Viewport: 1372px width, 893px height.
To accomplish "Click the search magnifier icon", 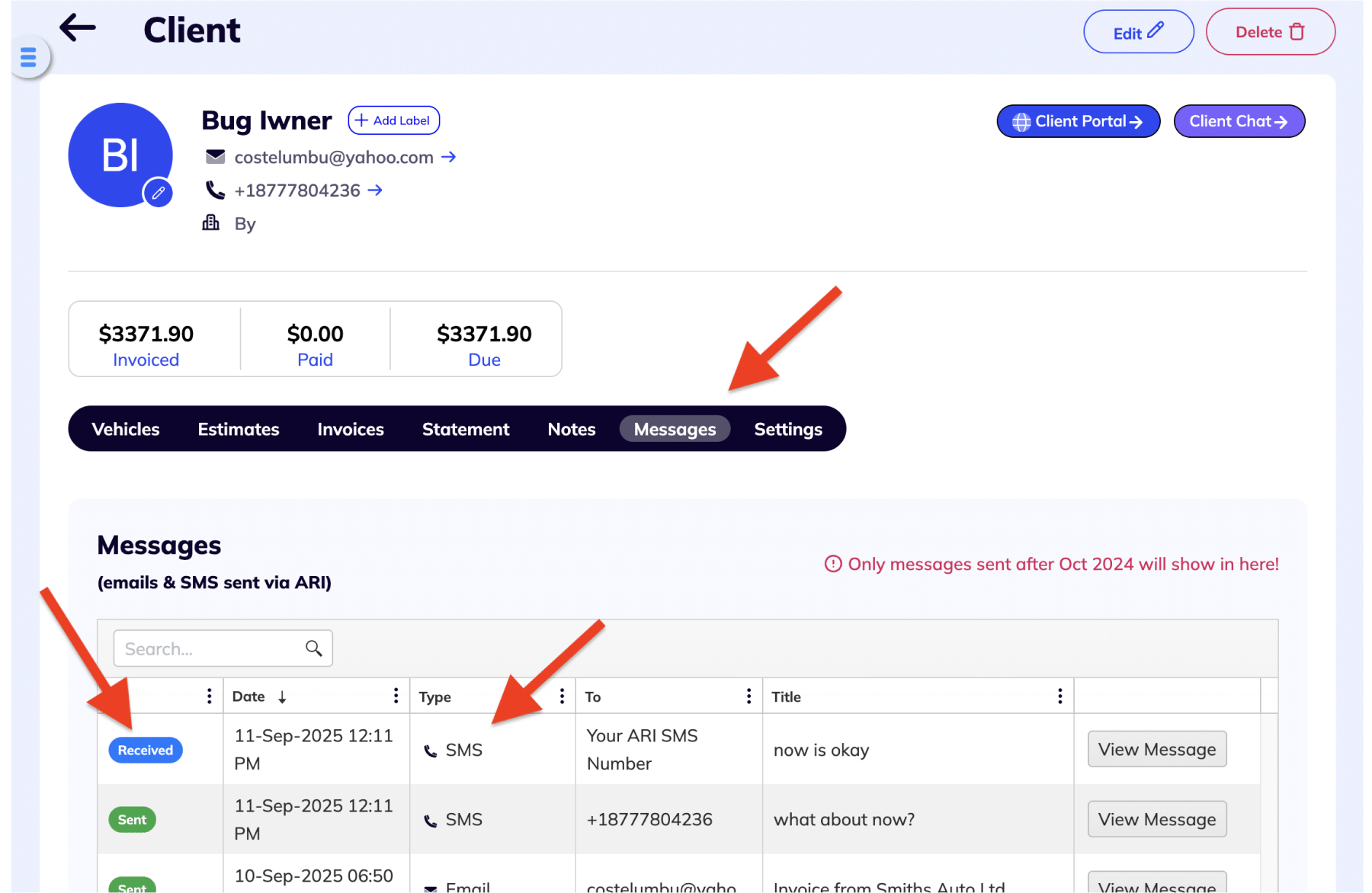I will [313, 648].
